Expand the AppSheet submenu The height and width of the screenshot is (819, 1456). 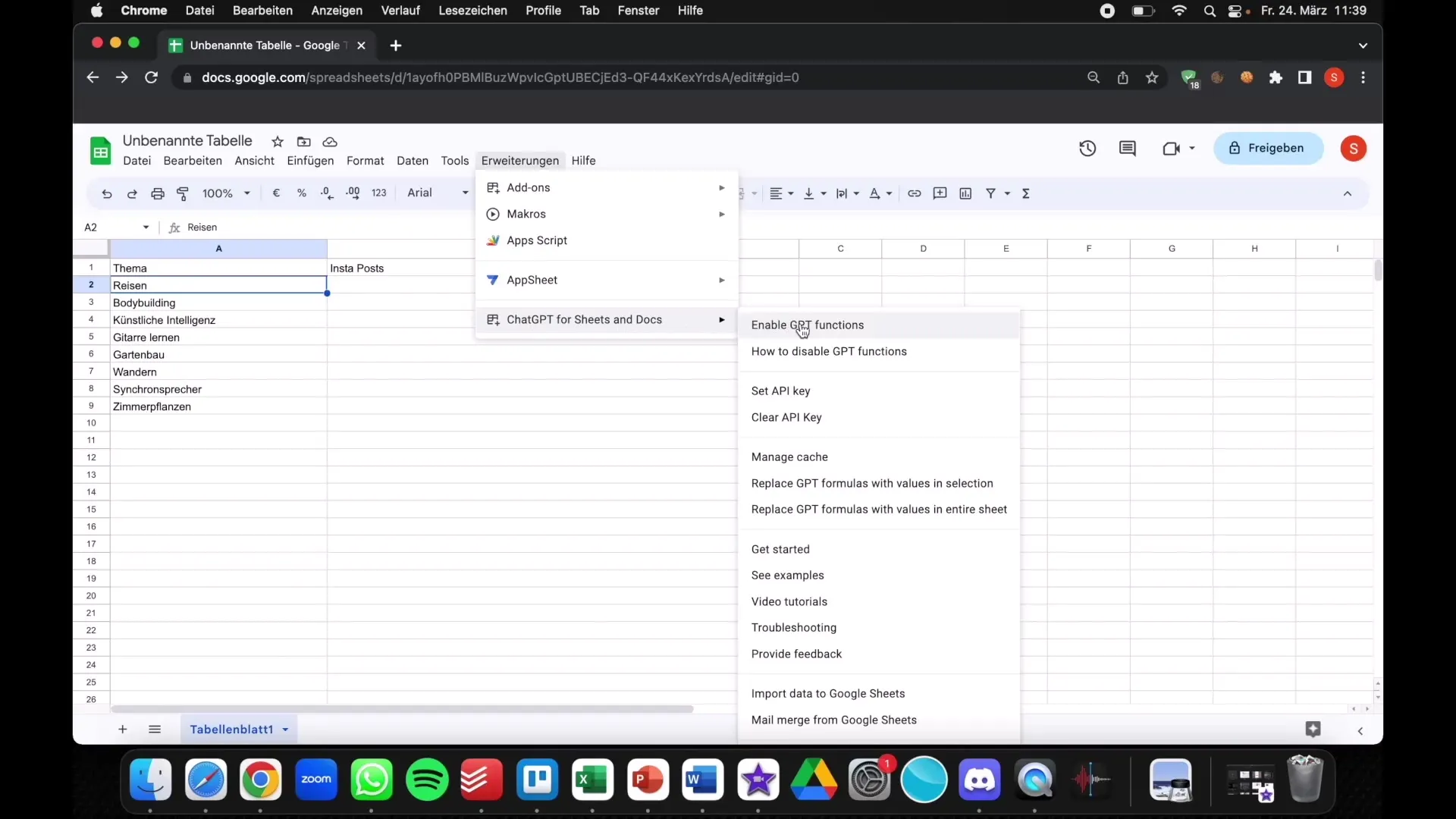coord(607,281)
